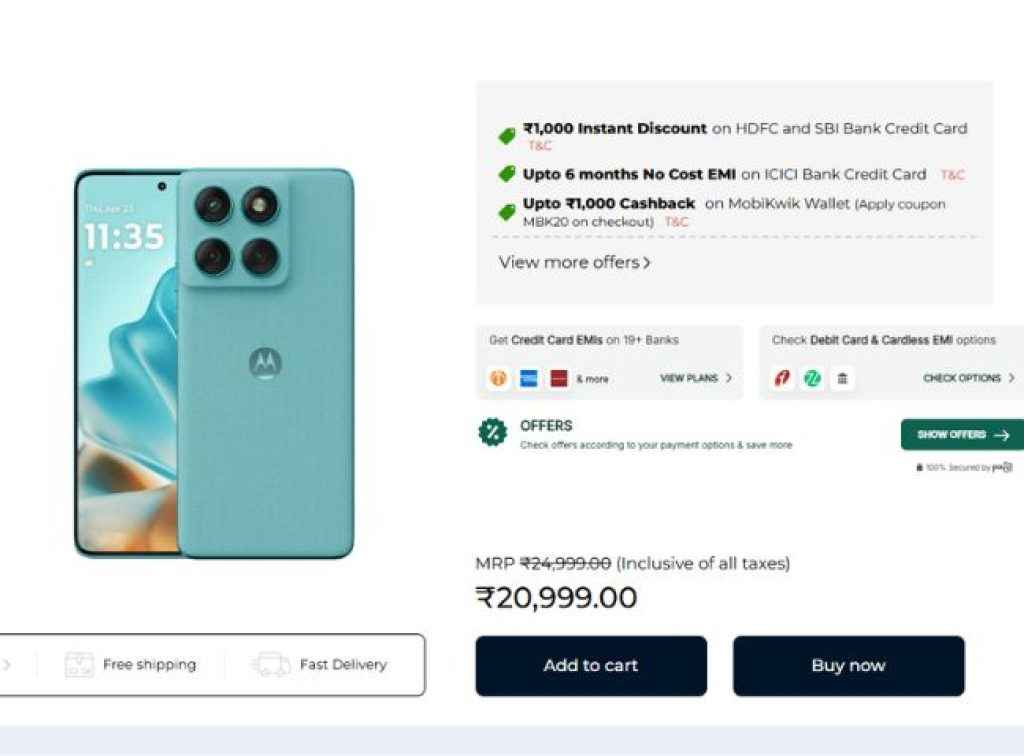This screenshot has width=1024, height=756.
Task: Click the teal Motorola phone product image
Action: tap(215, 363)
